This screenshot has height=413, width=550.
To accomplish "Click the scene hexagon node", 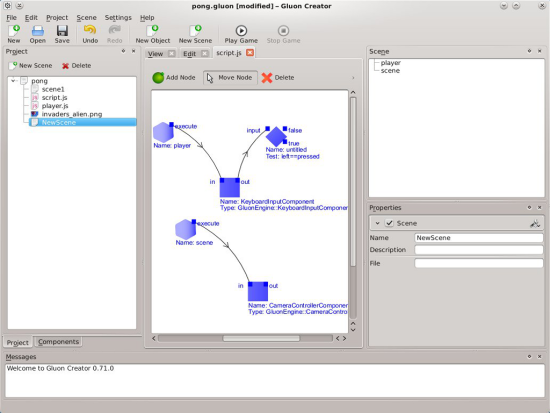I will point(185,229).
